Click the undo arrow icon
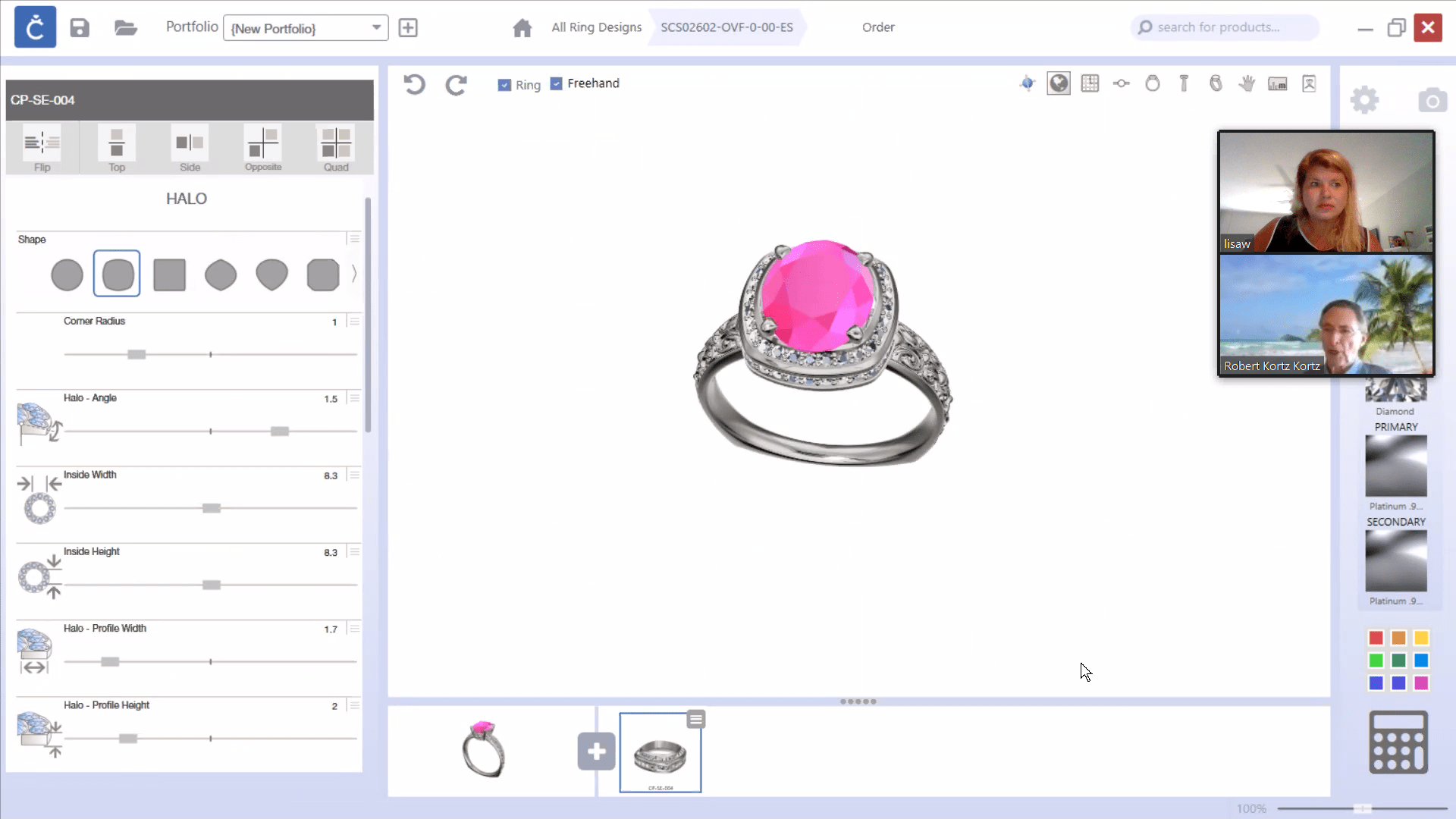The width and height of the screenshot is (1456, 819). pyautogui.click(x=414, y=84)
